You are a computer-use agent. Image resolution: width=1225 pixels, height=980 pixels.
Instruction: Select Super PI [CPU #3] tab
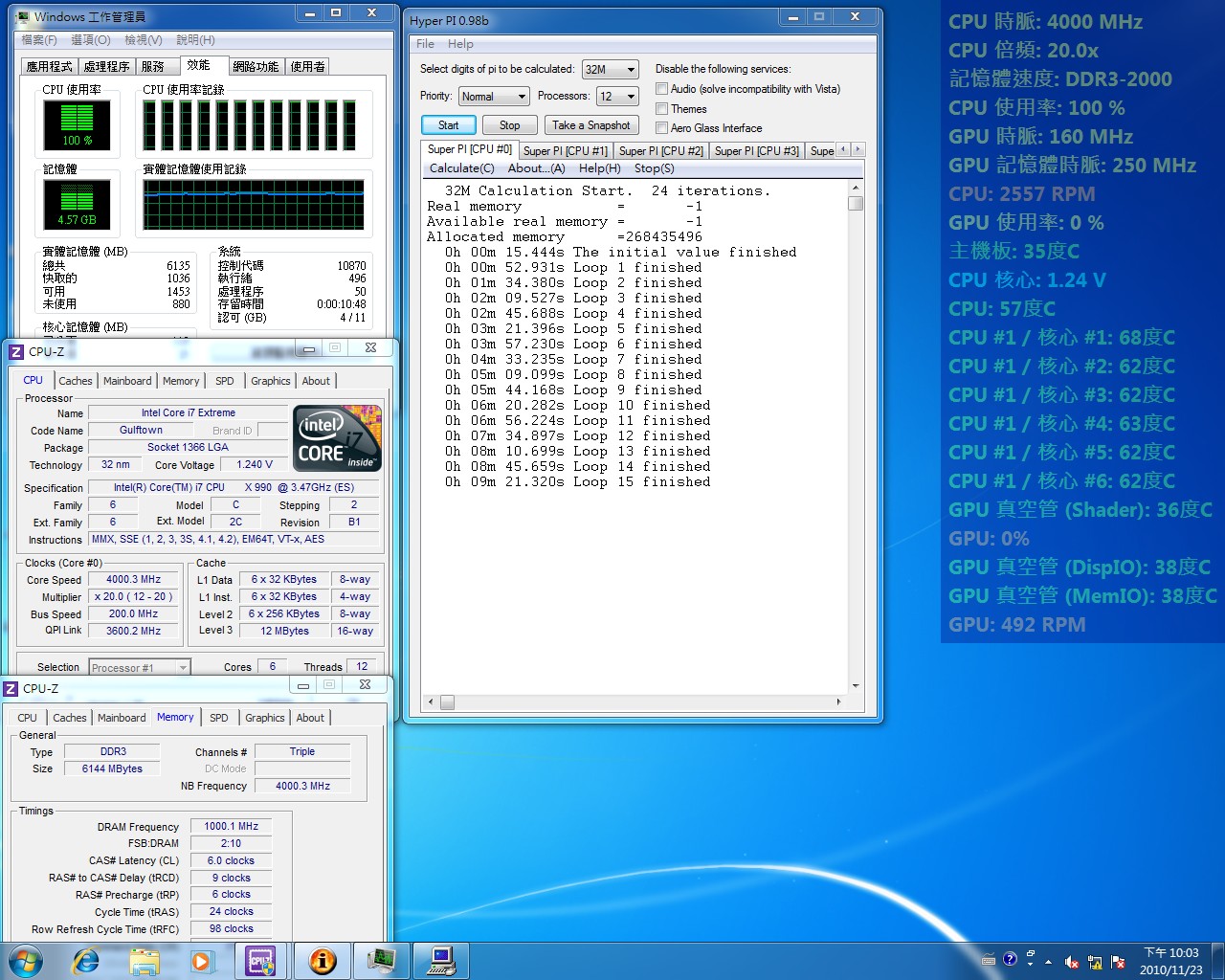756,151
